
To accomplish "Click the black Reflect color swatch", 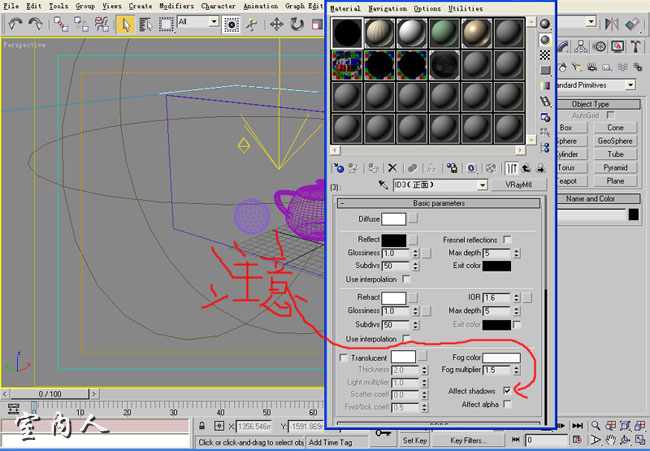I will [x=393, y=240].
